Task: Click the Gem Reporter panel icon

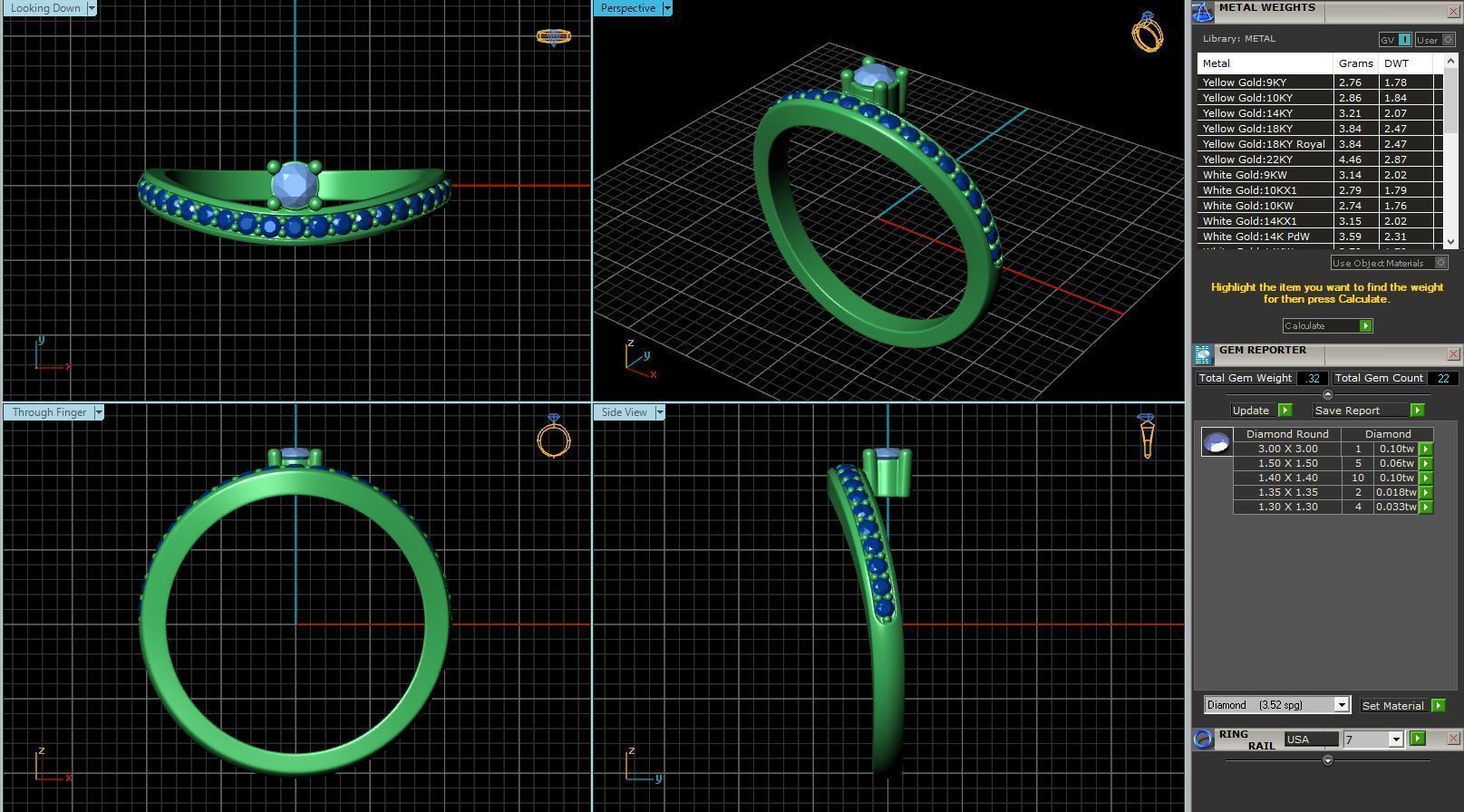Action: click(x=1202, y=354)
